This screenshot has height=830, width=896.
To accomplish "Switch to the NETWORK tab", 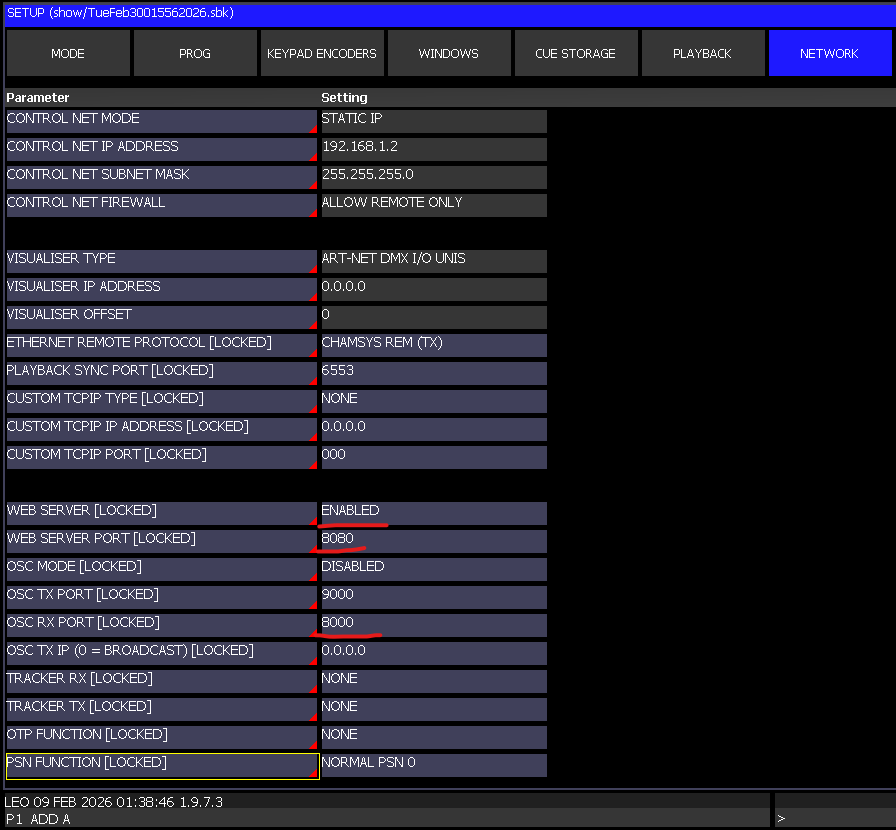I will pyautogui.click(x=830, y=52).
